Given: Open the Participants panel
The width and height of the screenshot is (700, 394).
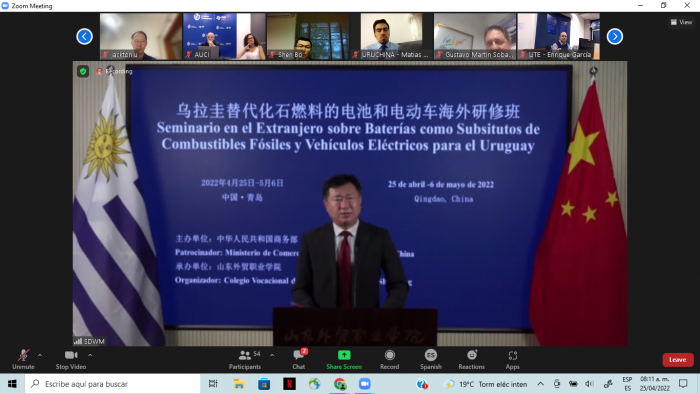Looking at the screenshot, I should click(245, 359).
